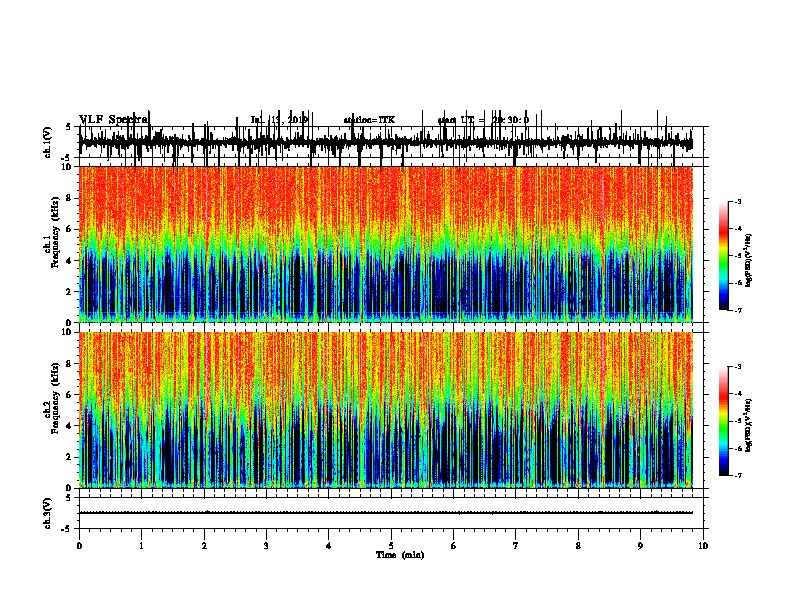This screenshot has height=612, width=792.
Task: Click the station=ITK label
Action: (x=369, y=120)
